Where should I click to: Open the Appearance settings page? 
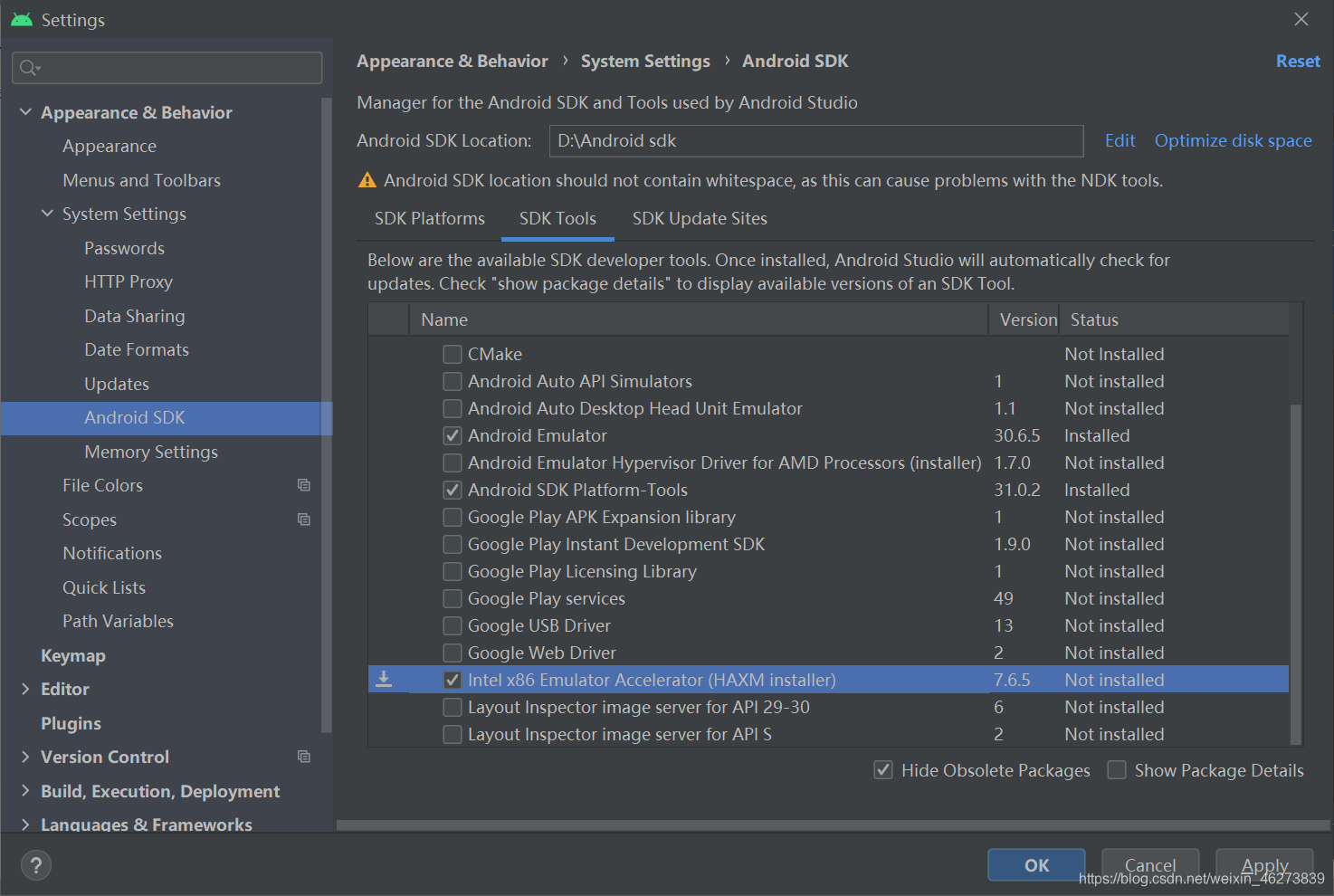coord(110,147)
